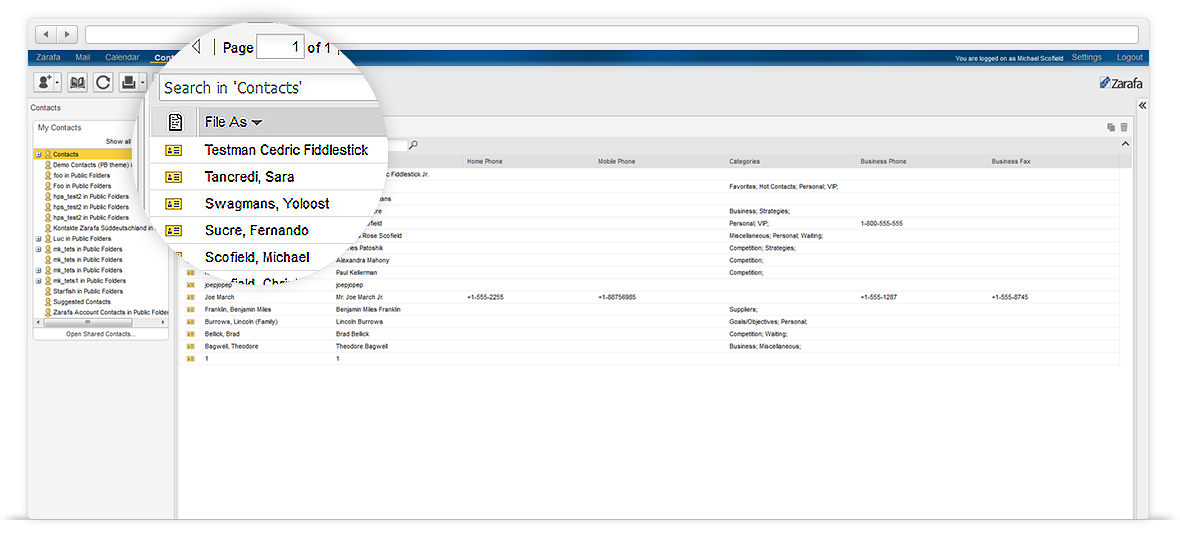This screenshot has width=1180, height=535.
Task: Click the New Contact toolbar icon
Action: coord(44,83)
